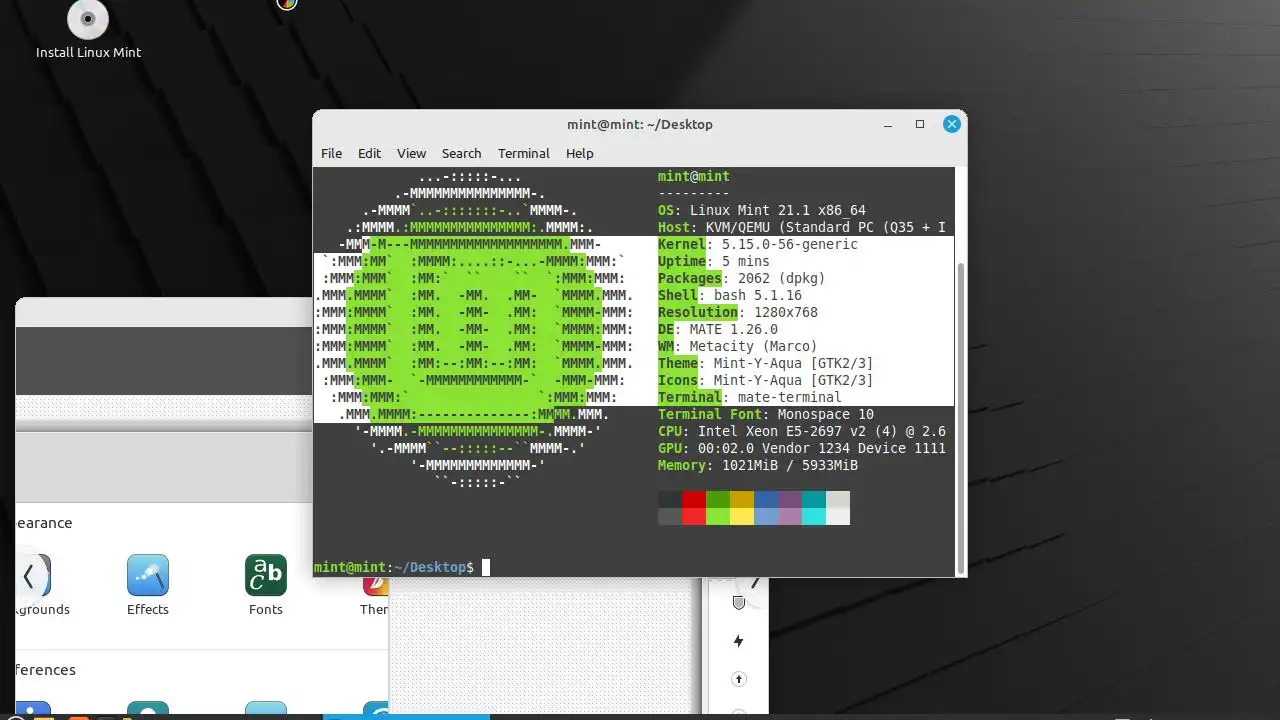1280x720 pixels.
Task: Click the 'Packages: 2062 (dpkg)' line
Action: [x=742, y=278]
